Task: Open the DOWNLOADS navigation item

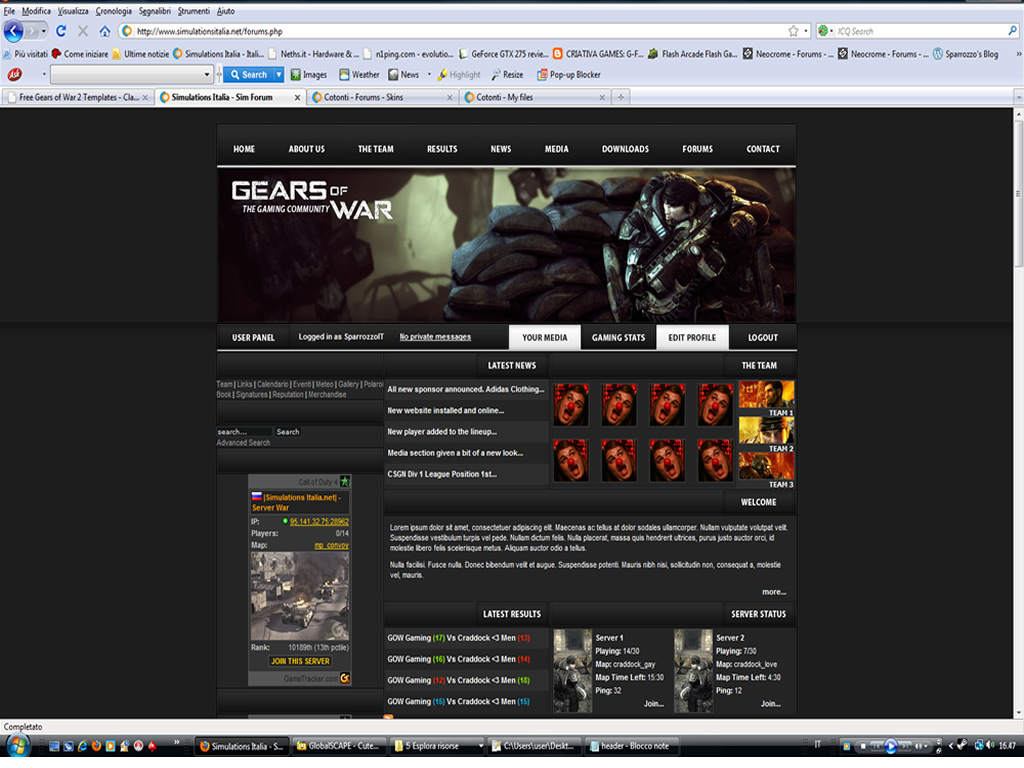Action: click(625, 149)
